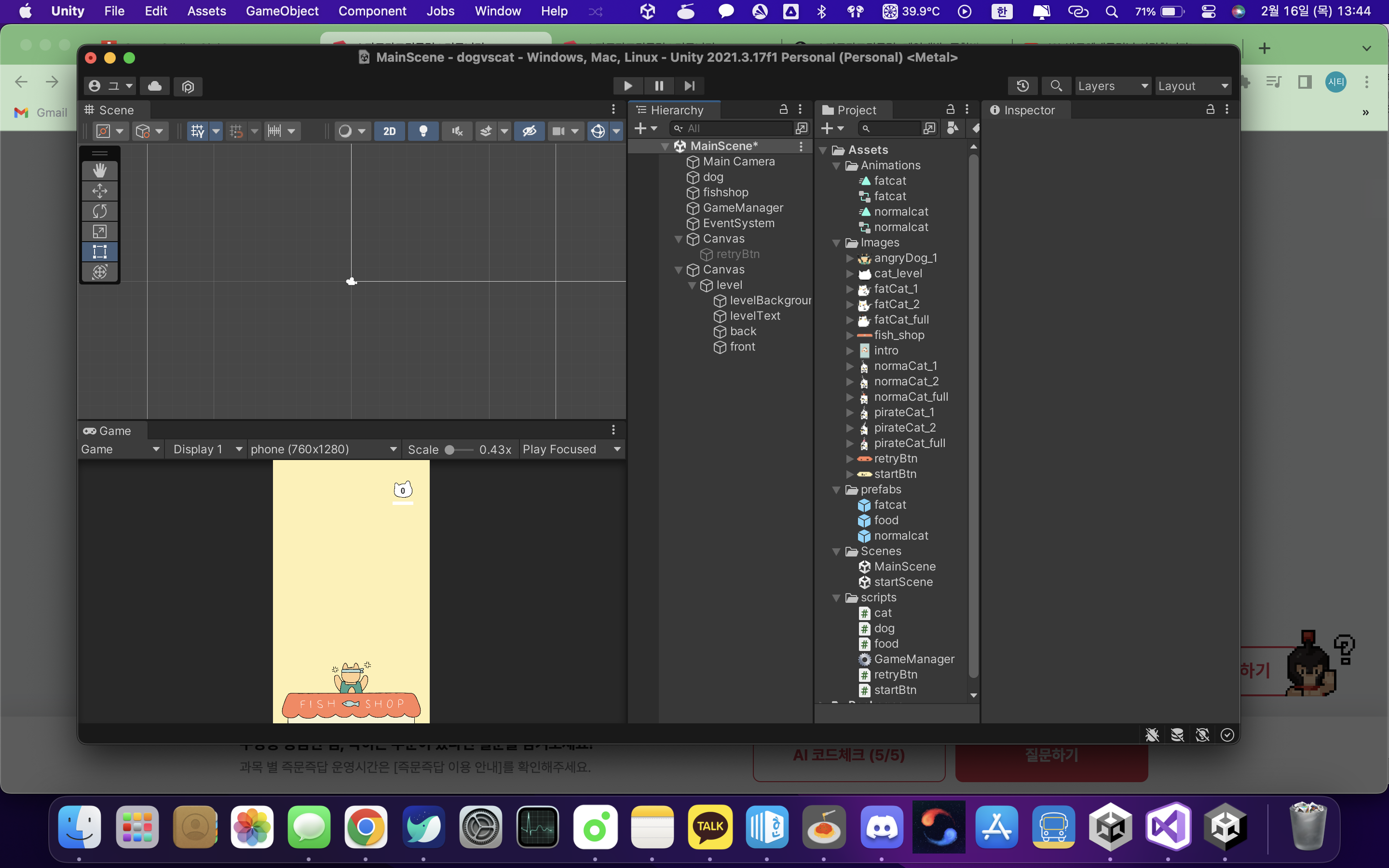Viewport: 1389px width, 868px height.
Task: Select the Rotate tool
Action: [x=100, y=211]
